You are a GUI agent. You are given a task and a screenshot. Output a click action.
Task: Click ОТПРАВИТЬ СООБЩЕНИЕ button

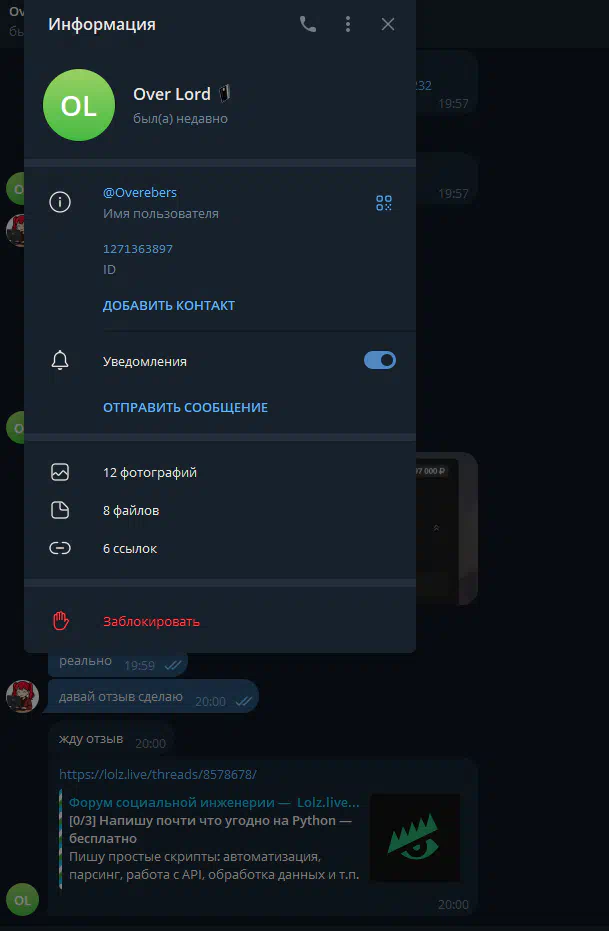185,408
